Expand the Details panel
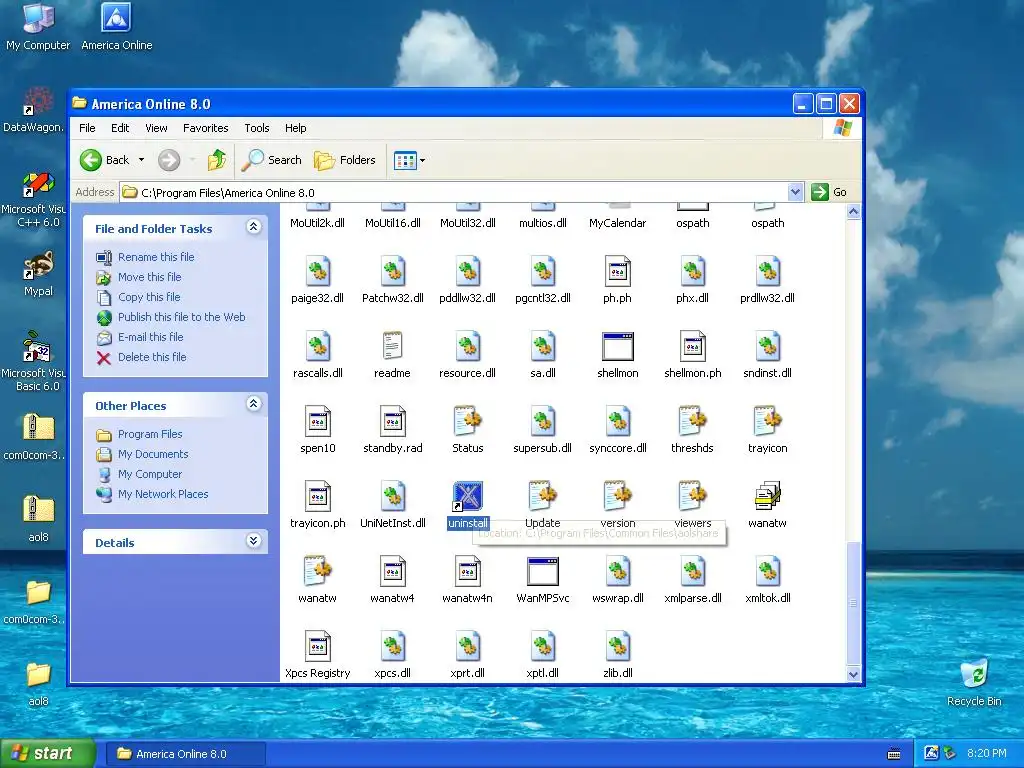The height and width of the screenshot is (768, 1024). click(253, 541)
